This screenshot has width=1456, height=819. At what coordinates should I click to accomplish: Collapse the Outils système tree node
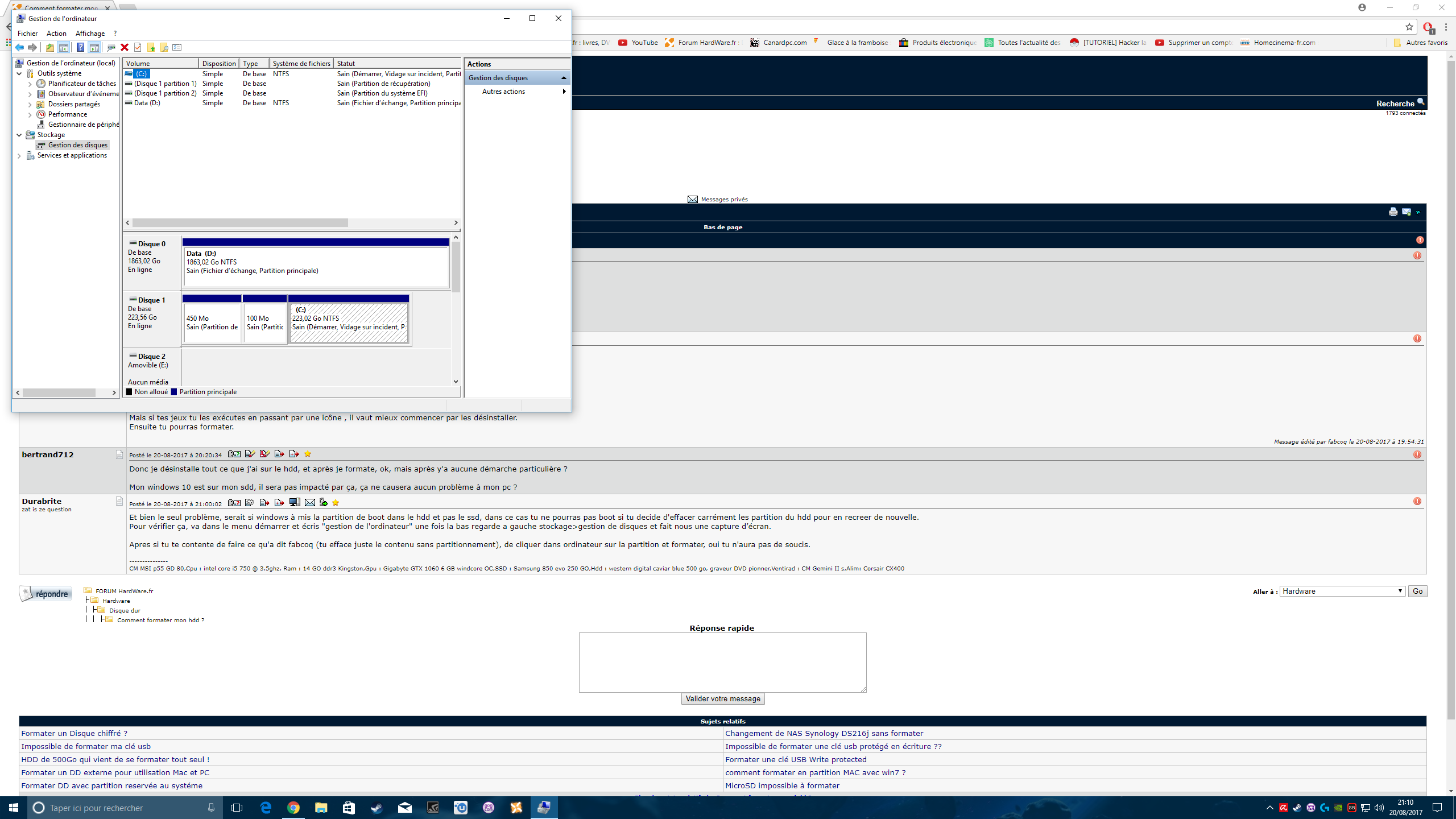[19, 73]
